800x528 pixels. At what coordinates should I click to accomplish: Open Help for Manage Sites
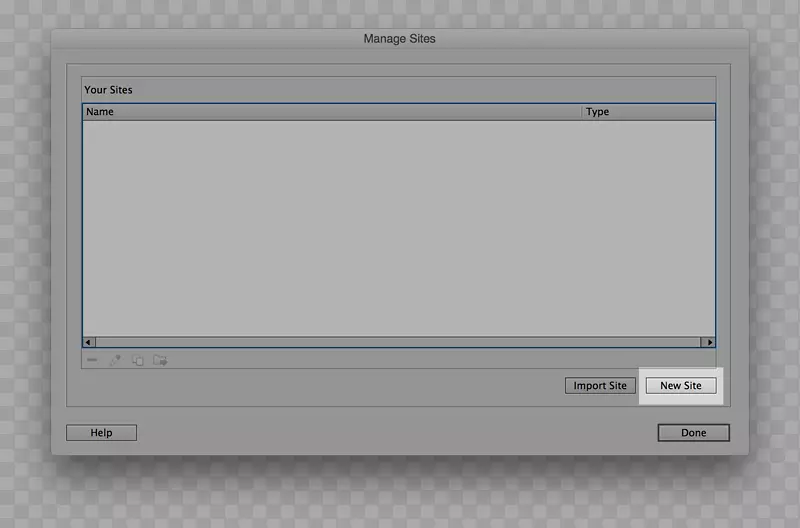101,433
